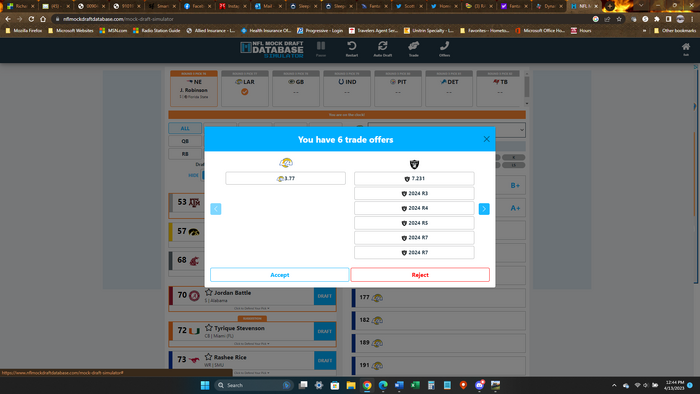Open Chrome from the Windows taskbar
Viewport: 700px width, 394px height.
click(x=367, y=385)
